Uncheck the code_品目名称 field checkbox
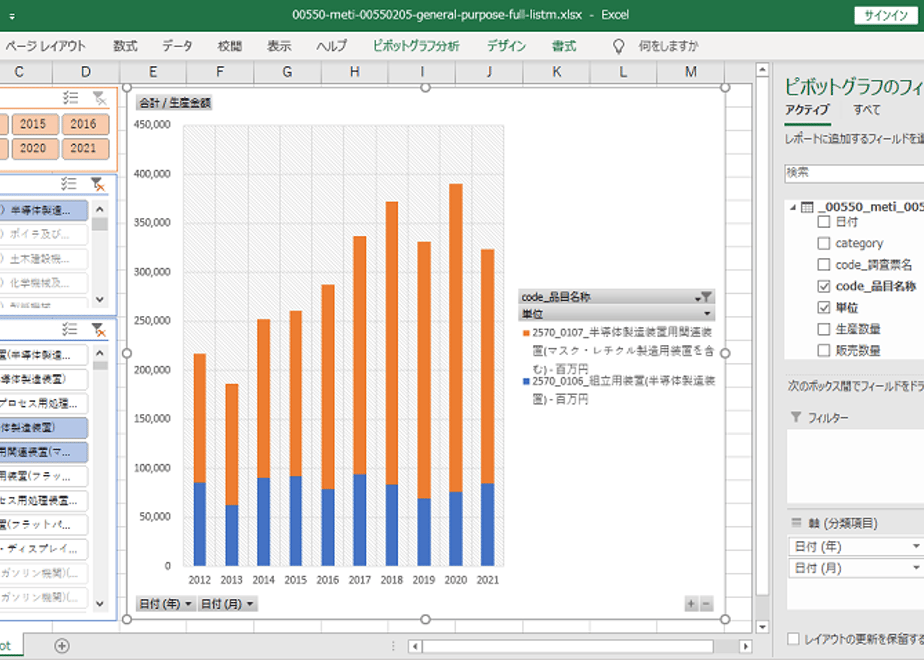This screenshot has width=924, height=660. [824, 286]
